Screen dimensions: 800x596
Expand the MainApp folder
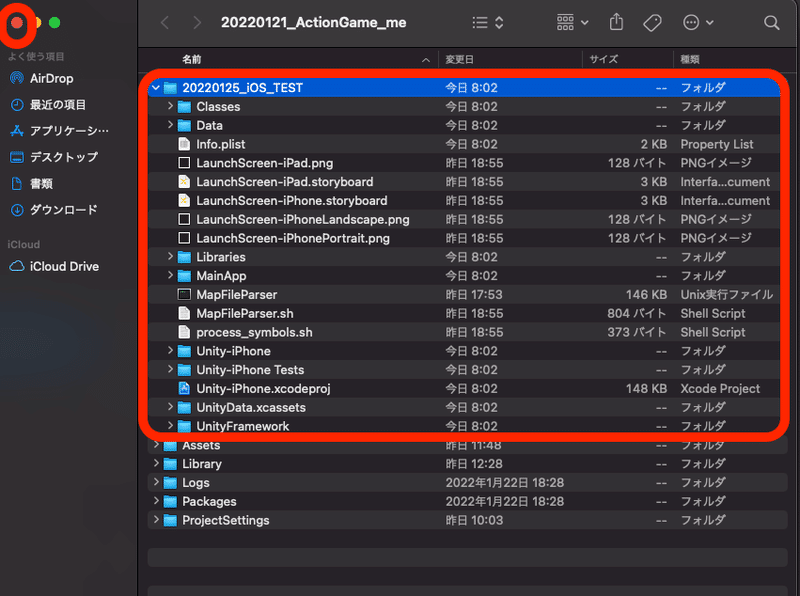(170, 276)
